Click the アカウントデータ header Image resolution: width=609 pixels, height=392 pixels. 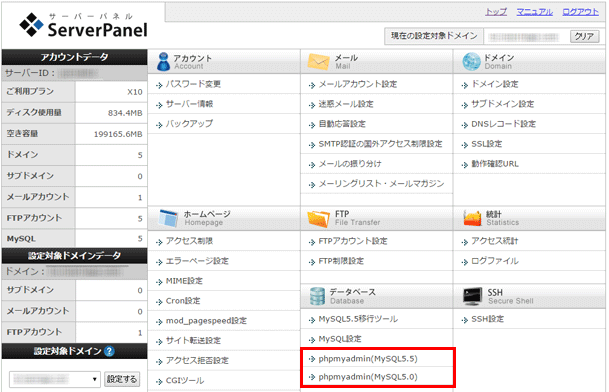click(74, 57)
